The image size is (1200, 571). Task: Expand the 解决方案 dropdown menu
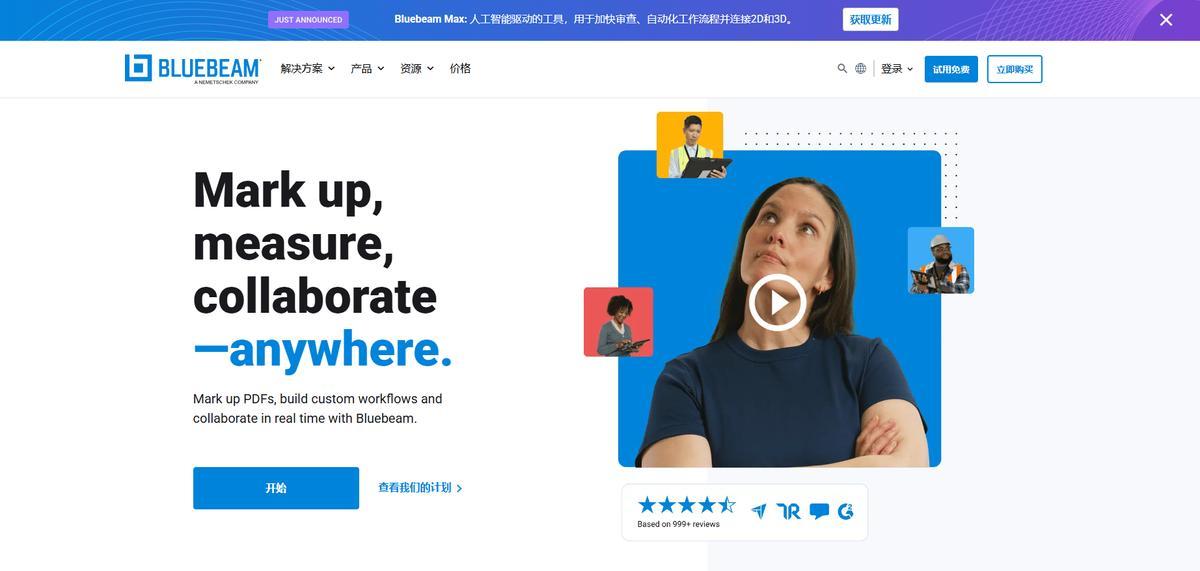click(x=308, y=69)
